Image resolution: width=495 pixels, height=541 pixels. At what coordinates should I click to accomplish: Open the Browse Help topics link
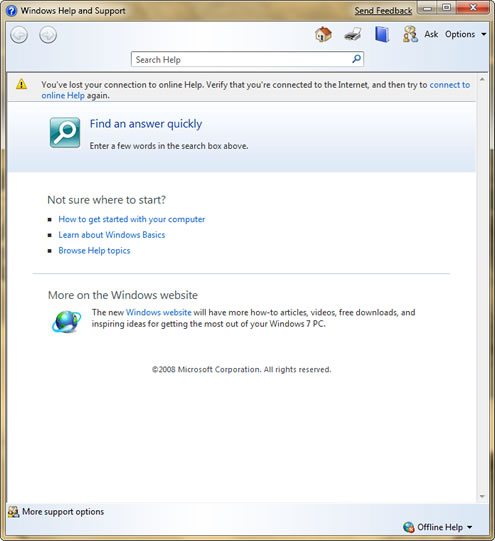tap(94, 251)
